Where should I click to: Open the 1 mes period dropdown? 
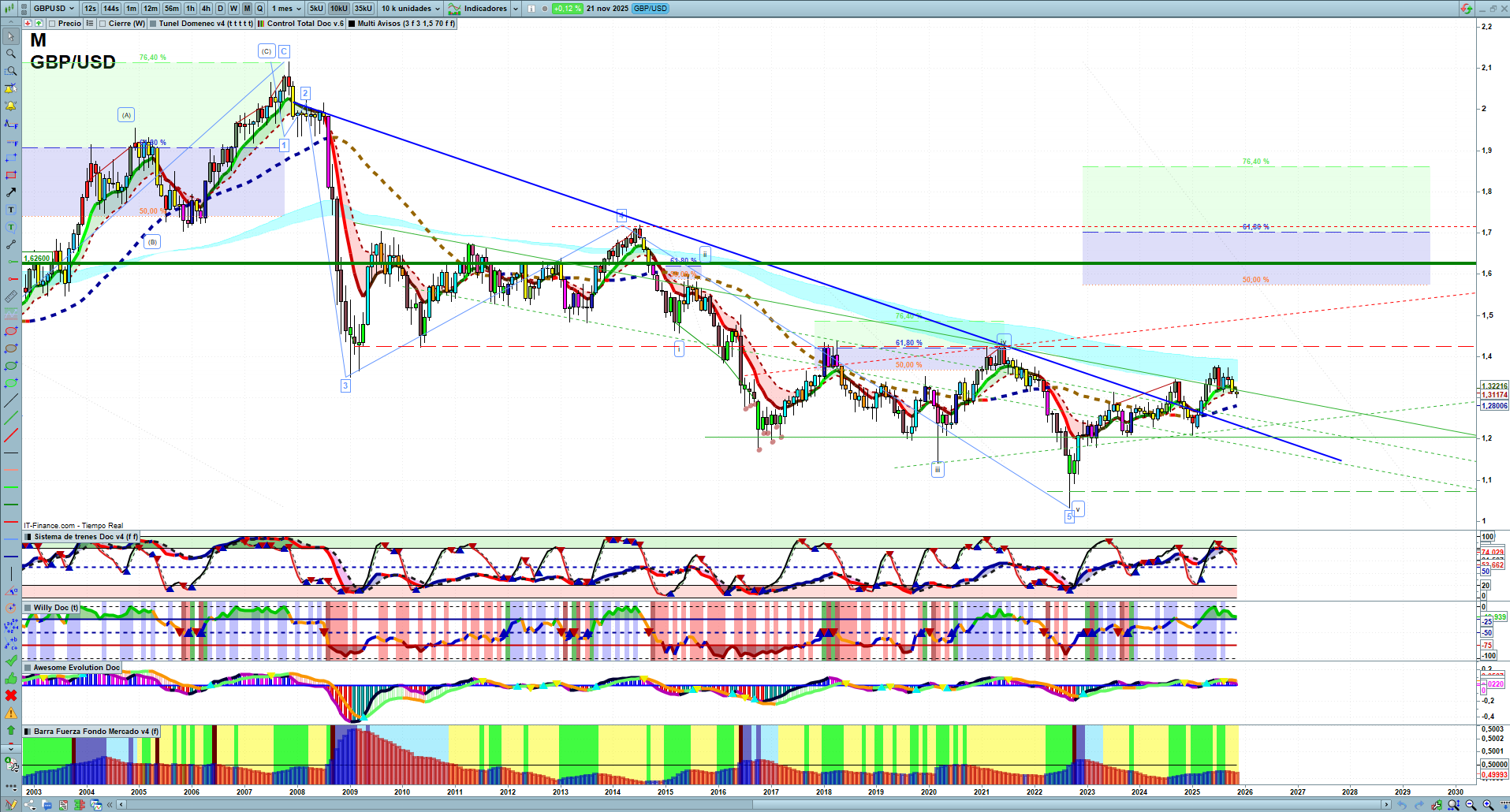[286, 9]
